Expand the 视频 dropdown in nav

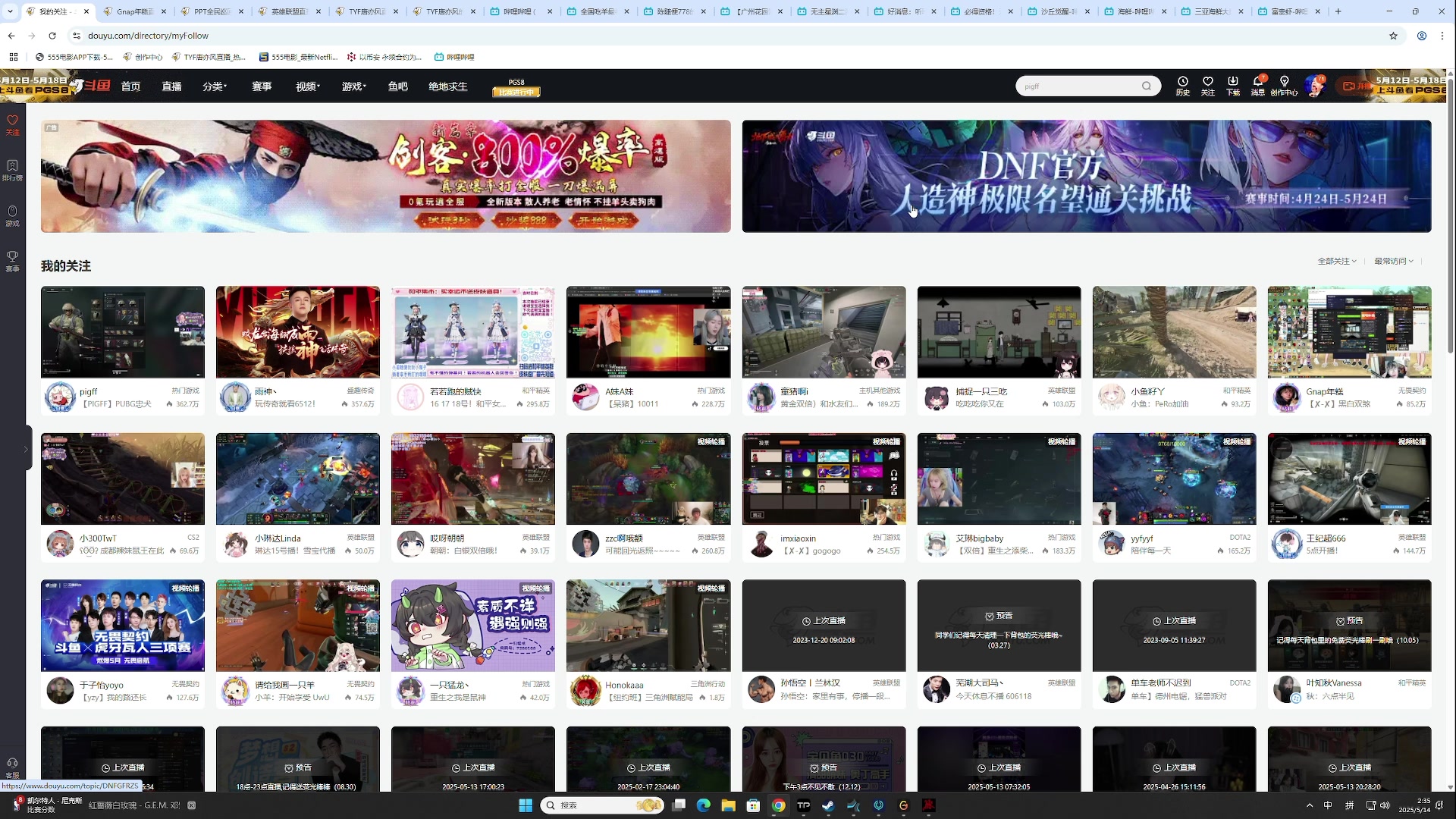click(308, 86)
